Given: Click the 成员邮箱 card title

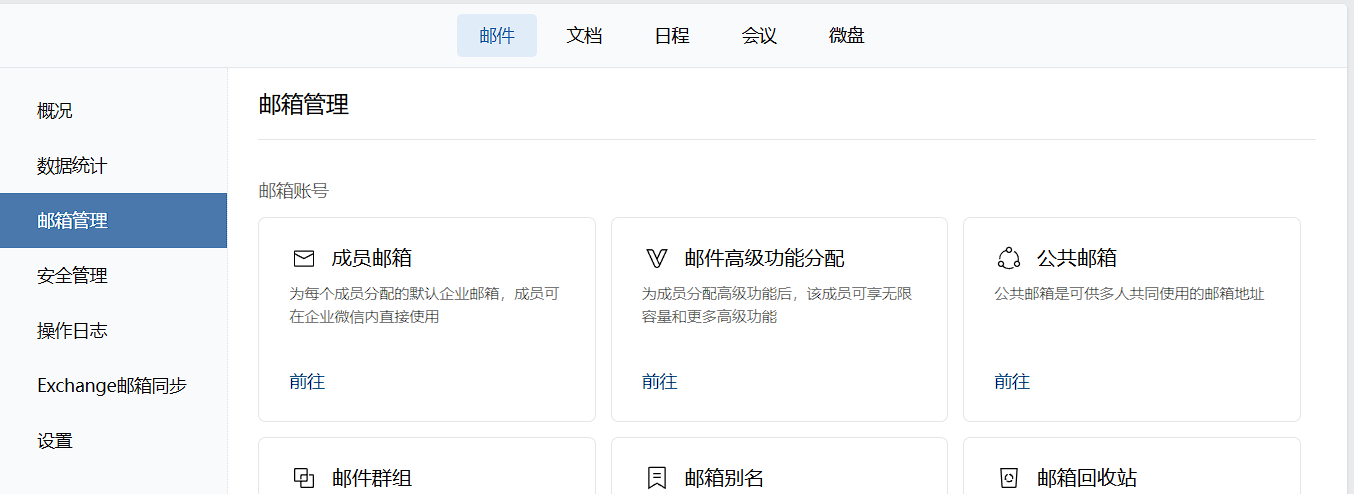Looking at the screenshot, I should [x=372, y=259].
